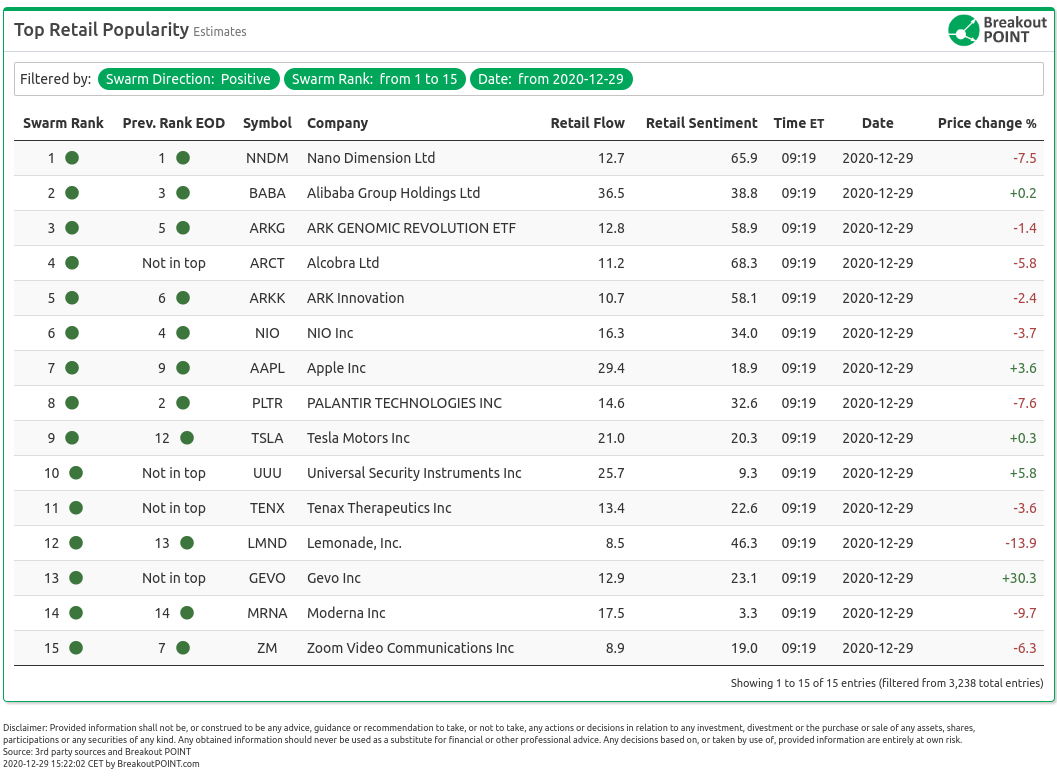Click the Breakout POINT logo
Viewport: 1057px width, 776px height.
(995, 30)
